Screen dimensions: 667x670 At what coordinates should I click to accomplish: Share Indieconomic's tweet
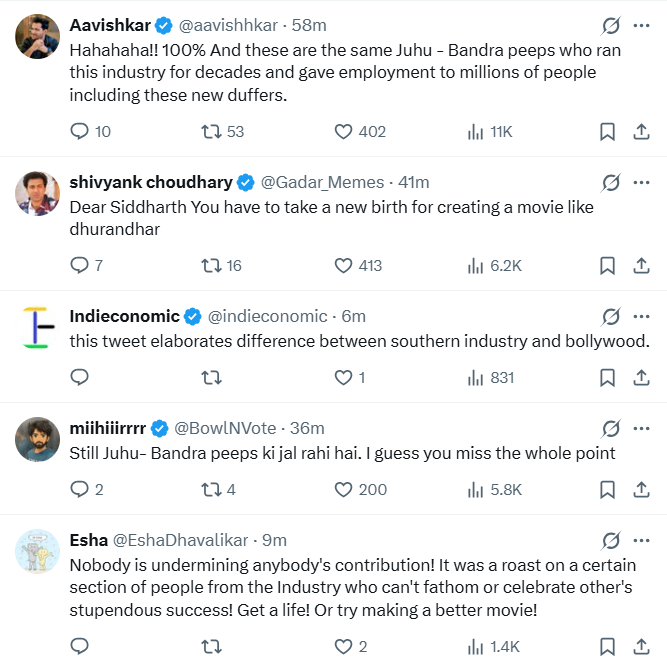[641, 377]
